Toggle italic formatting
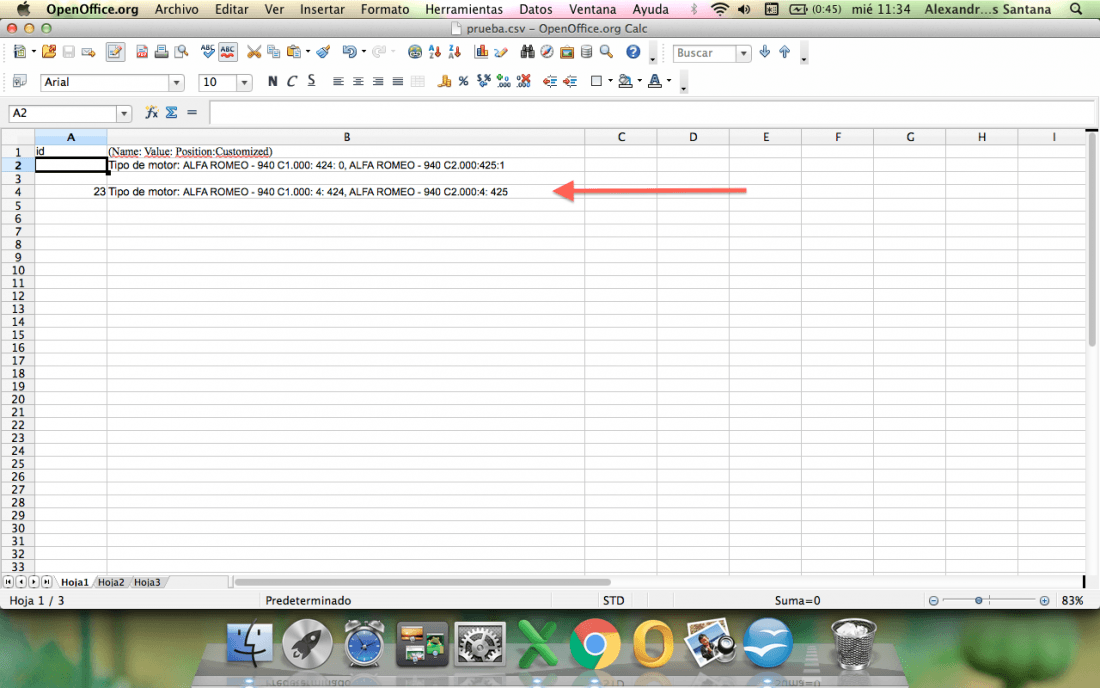1100x688 pixels. 292,81
